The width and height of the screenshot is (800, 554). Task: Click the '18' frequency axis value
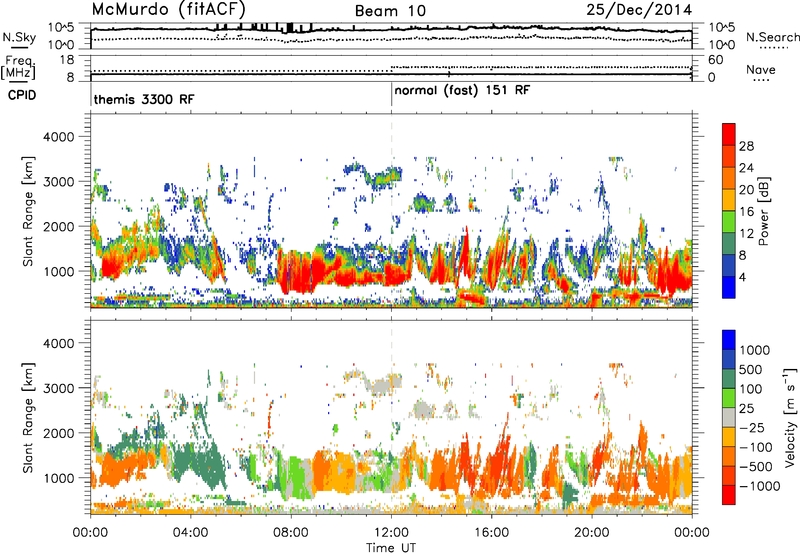67,60
